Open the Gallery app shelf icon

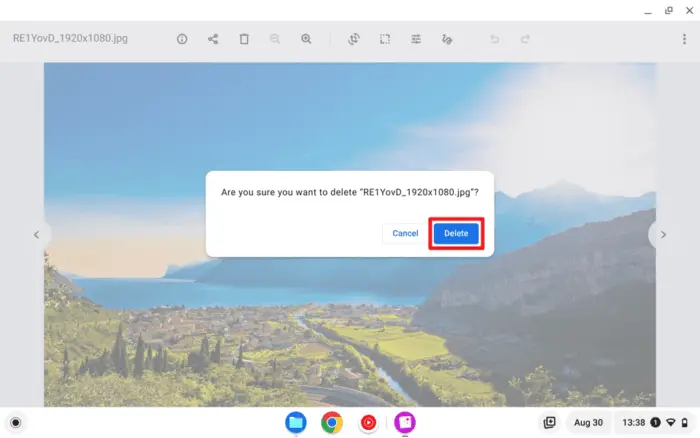point(405,422)
